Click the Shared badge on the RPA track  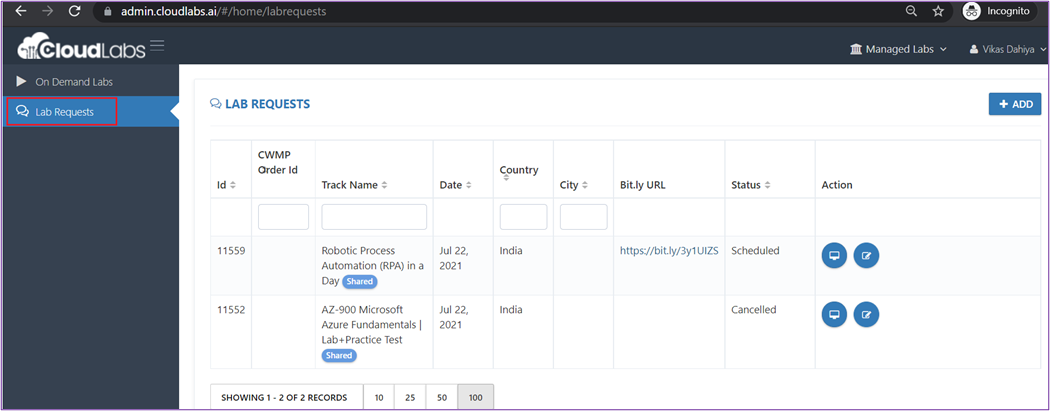pyautogui.click(x=360, y=282)
